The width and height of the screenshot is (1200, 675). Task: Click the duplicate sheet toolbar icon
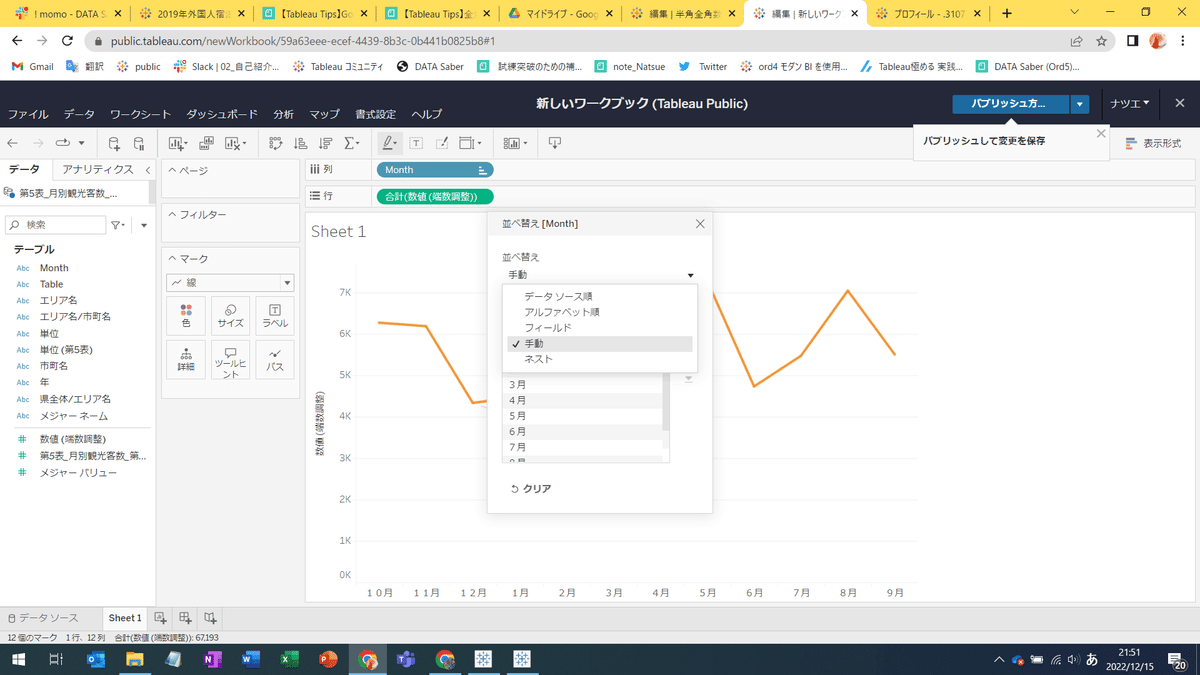point(207,143)
